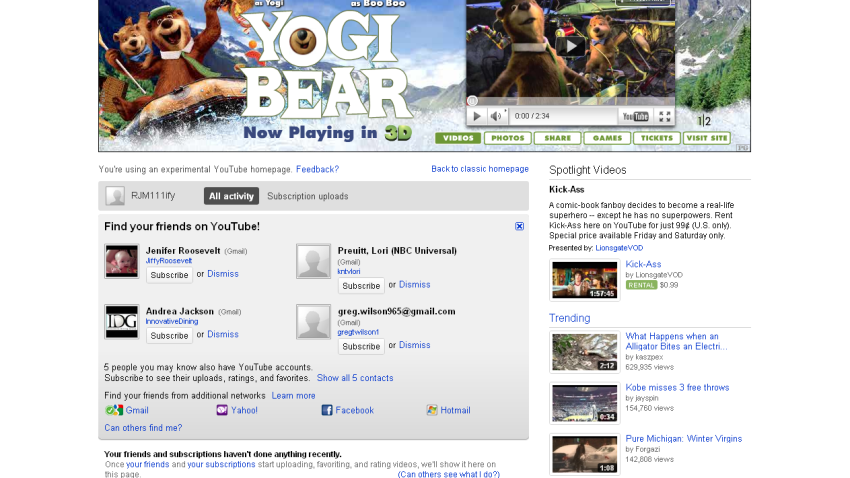Click greg.wilson965's placeholder avatar
Viewport: 850px width, 478px height.
coord(313,322)
